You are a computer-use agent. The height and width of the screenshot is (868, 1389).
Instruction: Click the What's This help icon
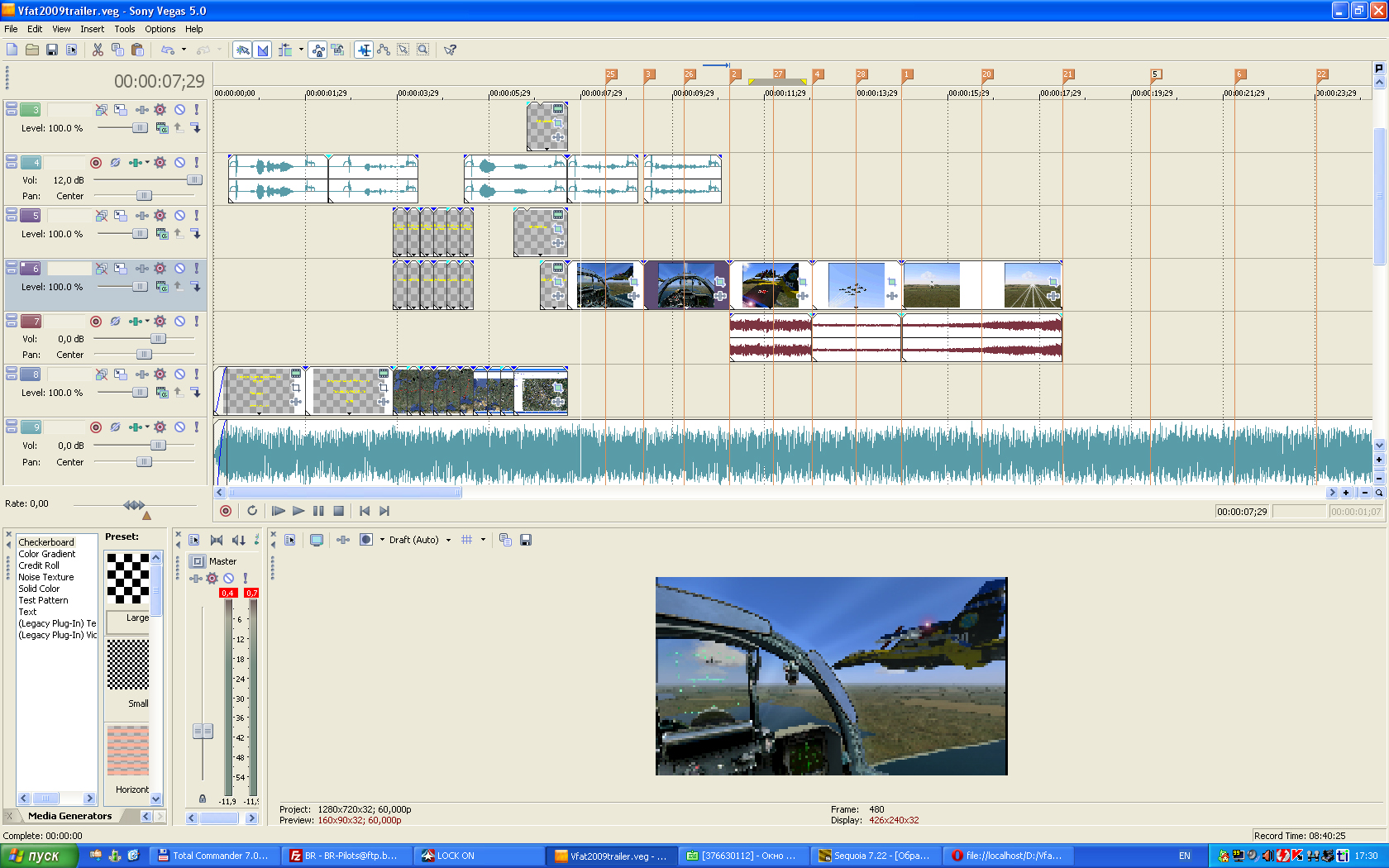(x=450, y=50)
